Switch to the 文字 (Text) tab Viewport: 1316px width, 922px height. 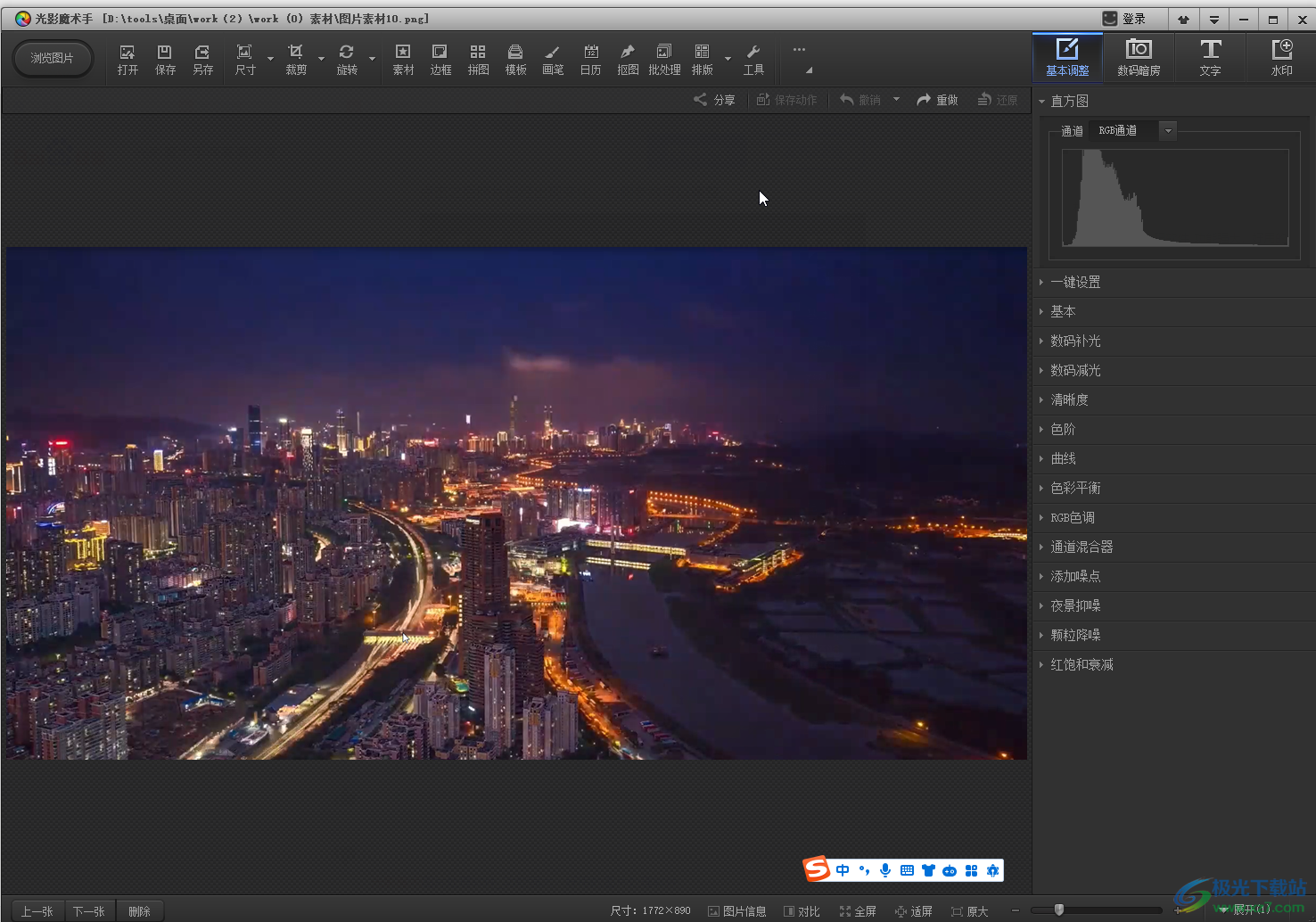tap(1210, 57)
